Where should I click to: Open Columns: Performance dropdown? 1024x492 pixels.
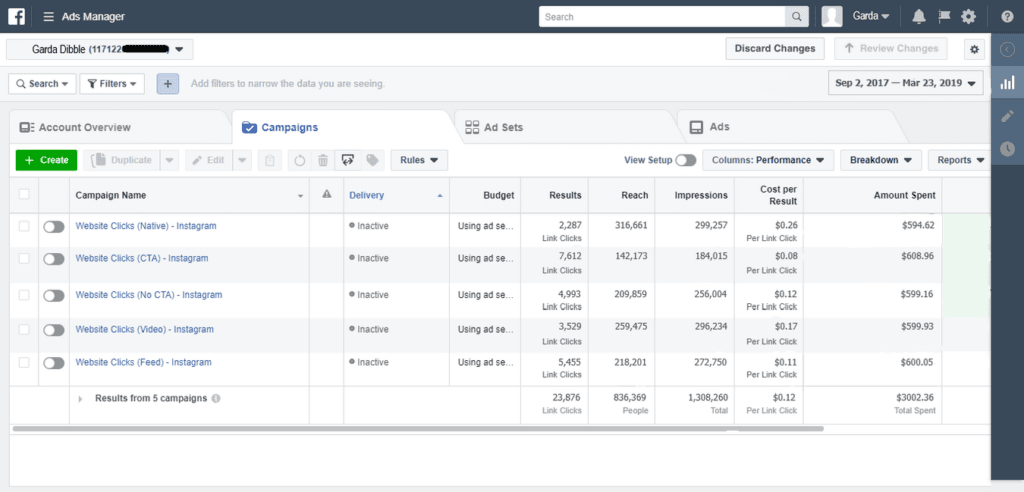768,160
